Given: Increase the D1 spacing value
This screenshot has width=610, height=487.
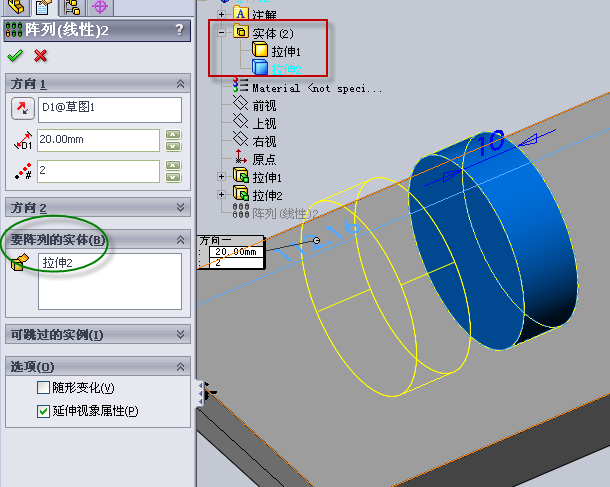Looking at the screenshot, I should (x=173, y=135).
